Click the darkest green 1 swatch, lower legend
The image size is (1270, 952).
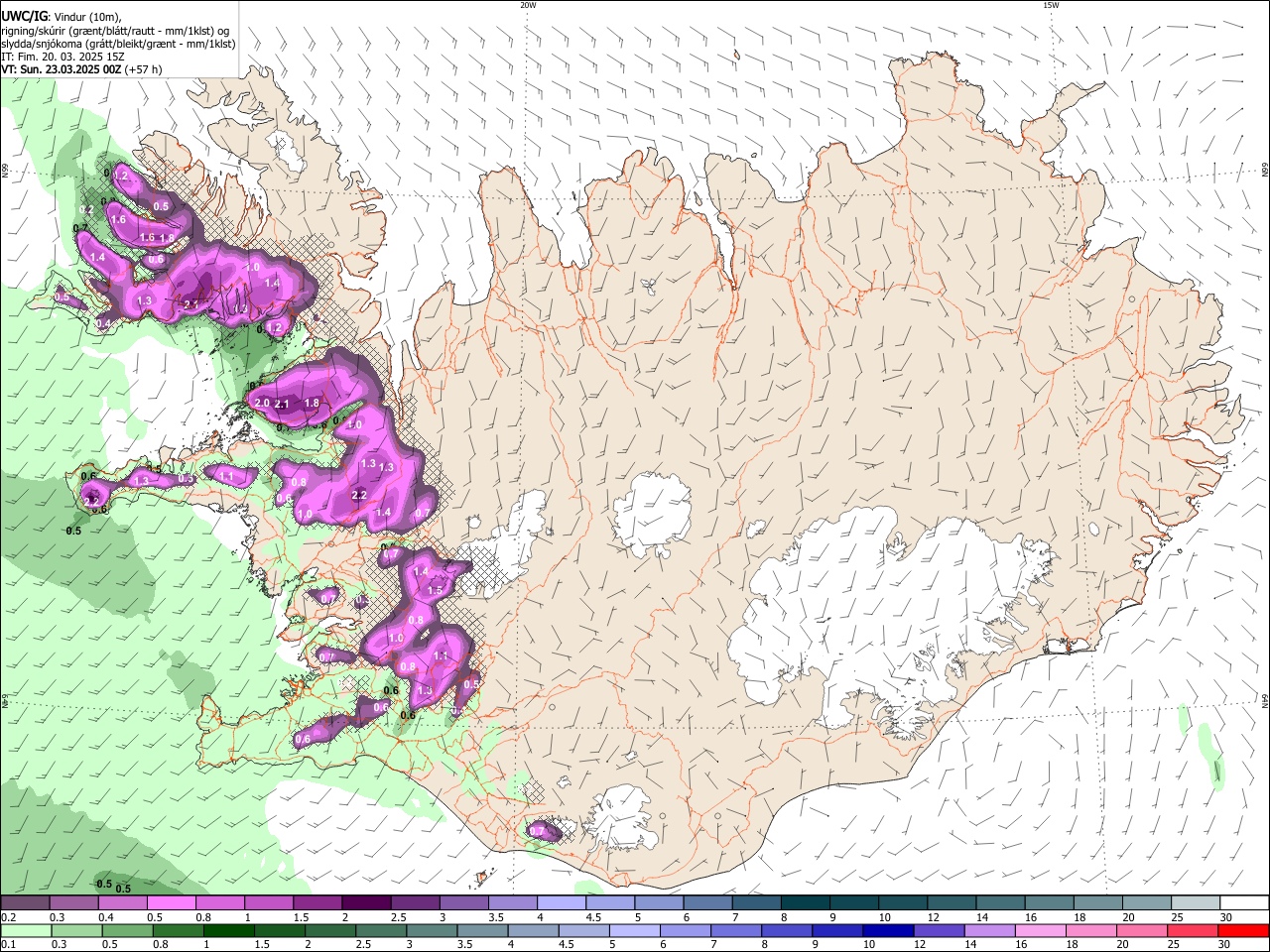229,930
